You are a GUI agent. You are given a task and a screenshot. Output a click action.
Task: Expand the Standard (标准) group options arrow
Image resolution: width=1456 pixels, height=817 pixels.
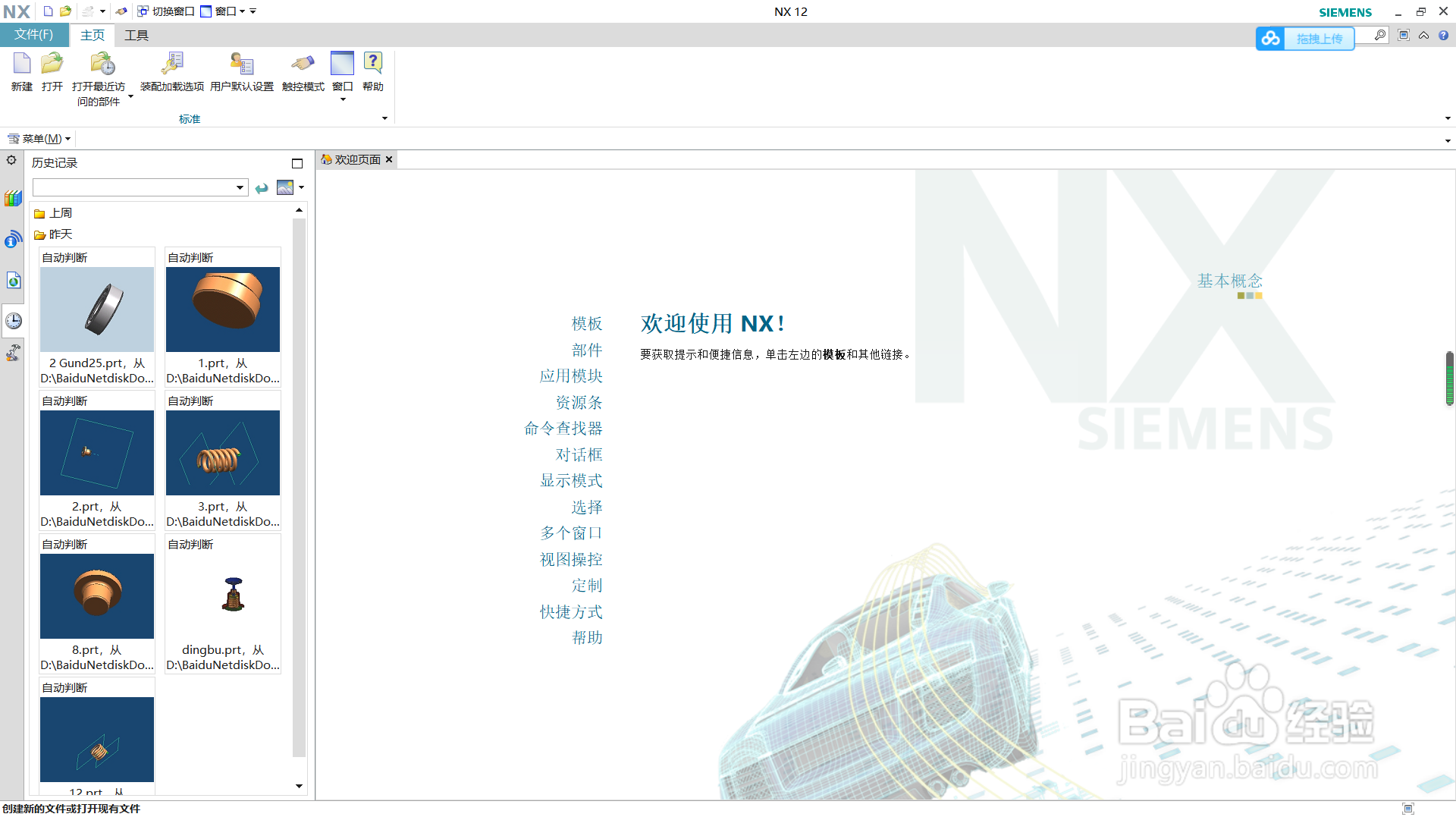click(384, 118)
